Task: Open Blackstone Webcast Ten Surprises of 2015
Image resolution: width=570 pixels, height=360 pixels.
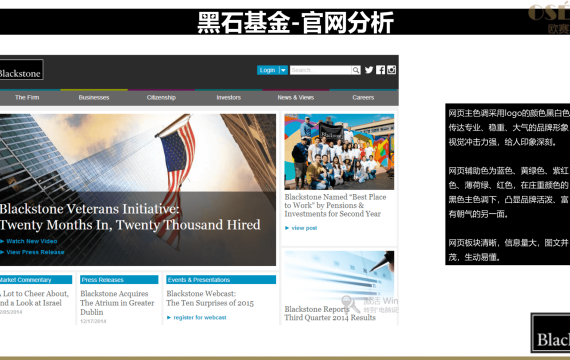Action: coord(210,298)
